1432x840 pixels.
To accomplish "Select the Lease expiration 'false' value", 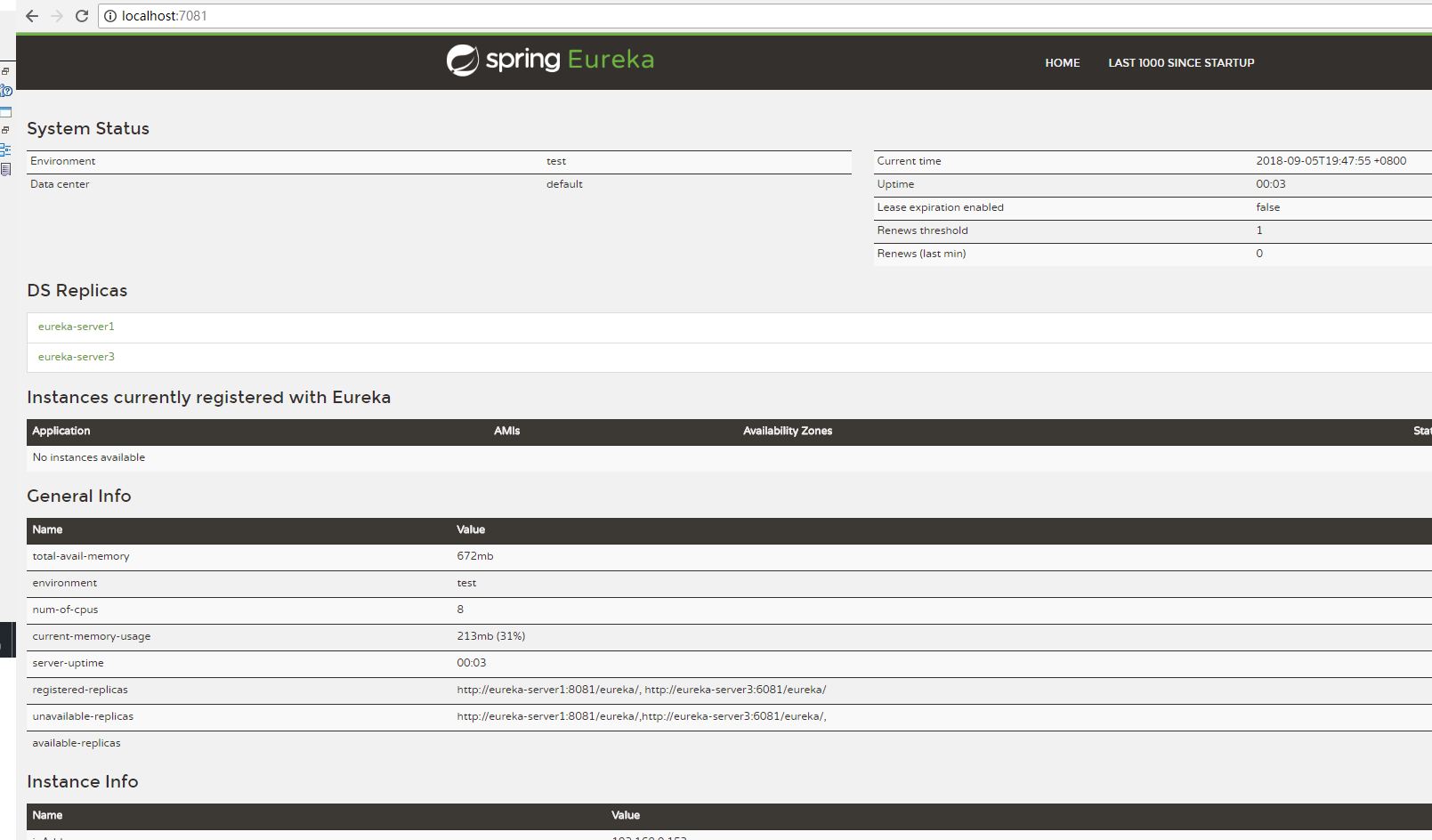I will [1268, 207].
